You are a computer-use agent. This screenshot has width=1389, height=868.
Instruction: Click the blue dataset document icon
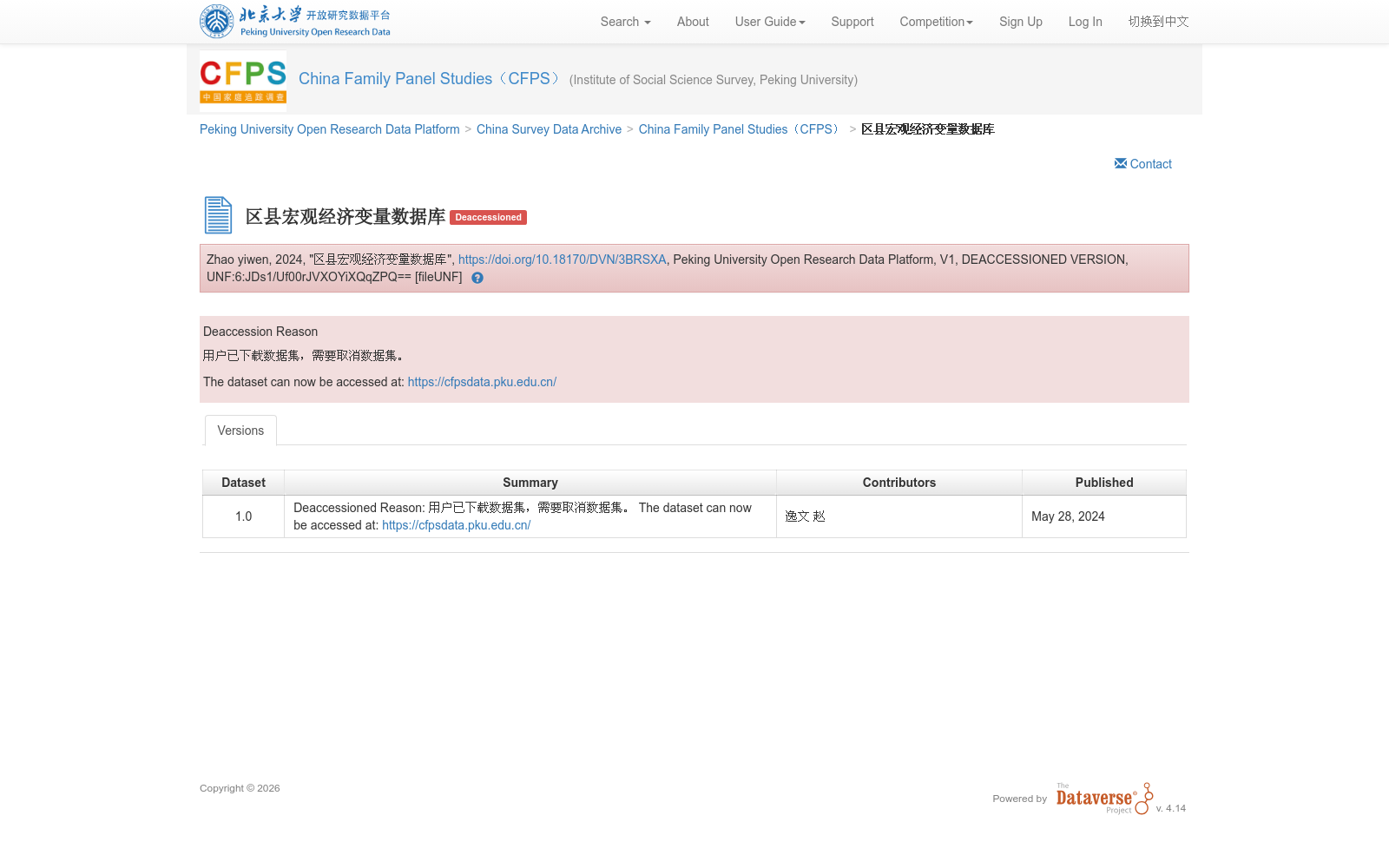pos(218,215)
